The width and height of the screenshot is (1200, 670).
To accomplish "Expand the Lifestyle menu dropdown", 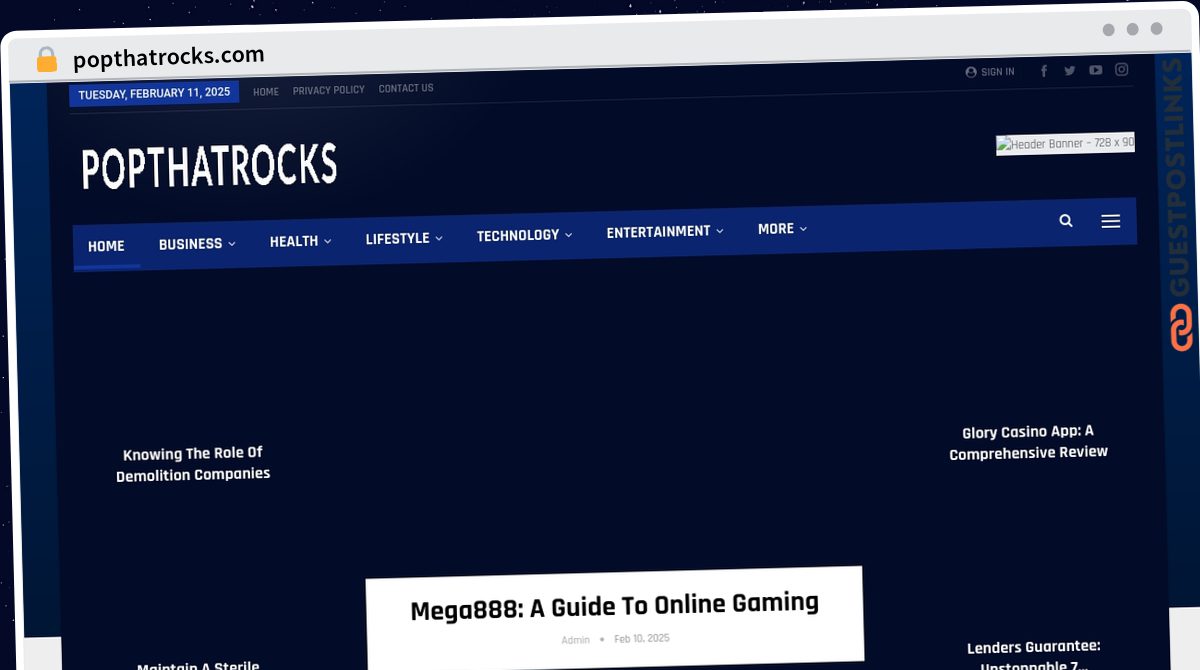I will click(x=404, y=238).
